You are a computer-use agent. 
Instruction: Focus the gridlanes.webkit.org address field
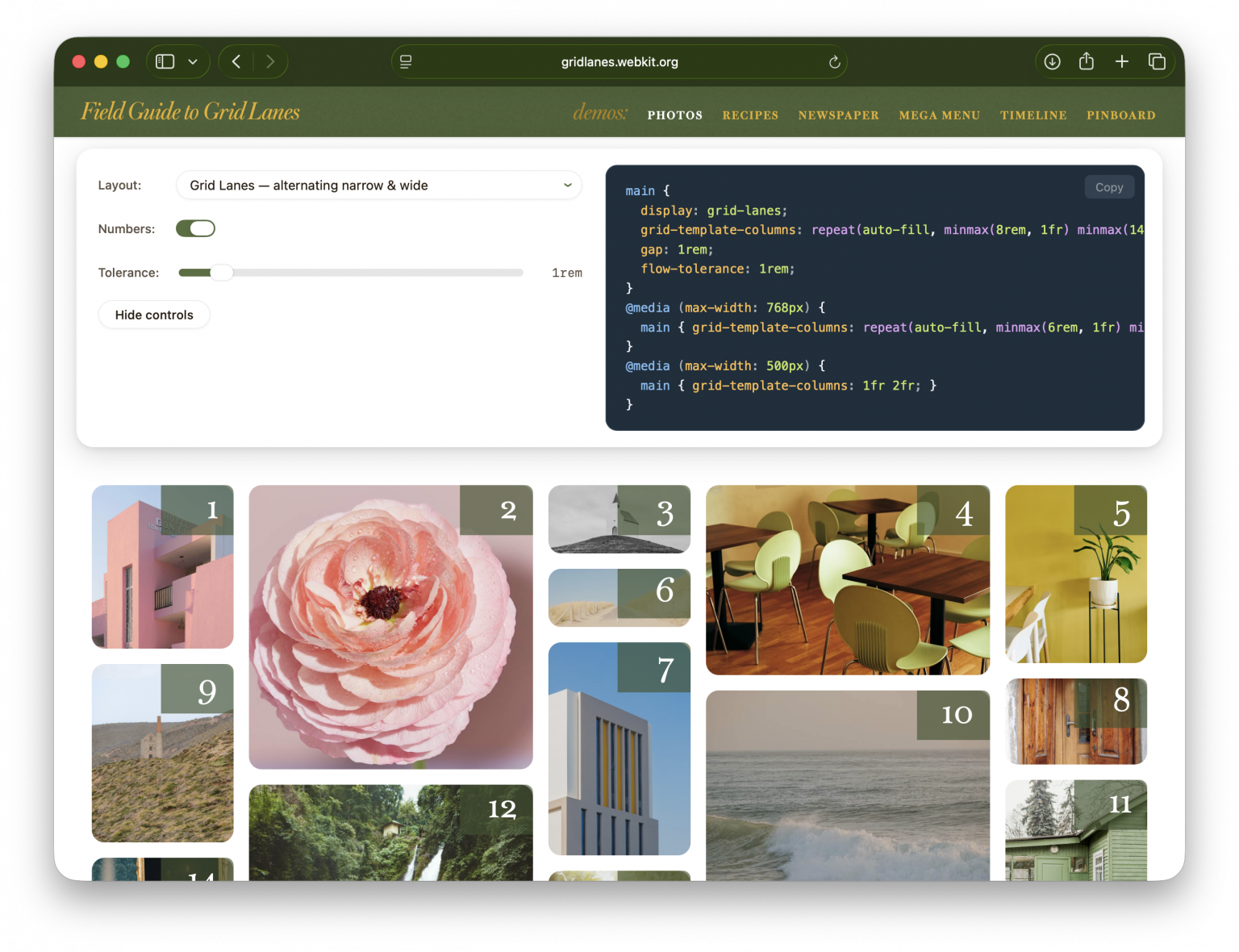[x=619, y=62]
